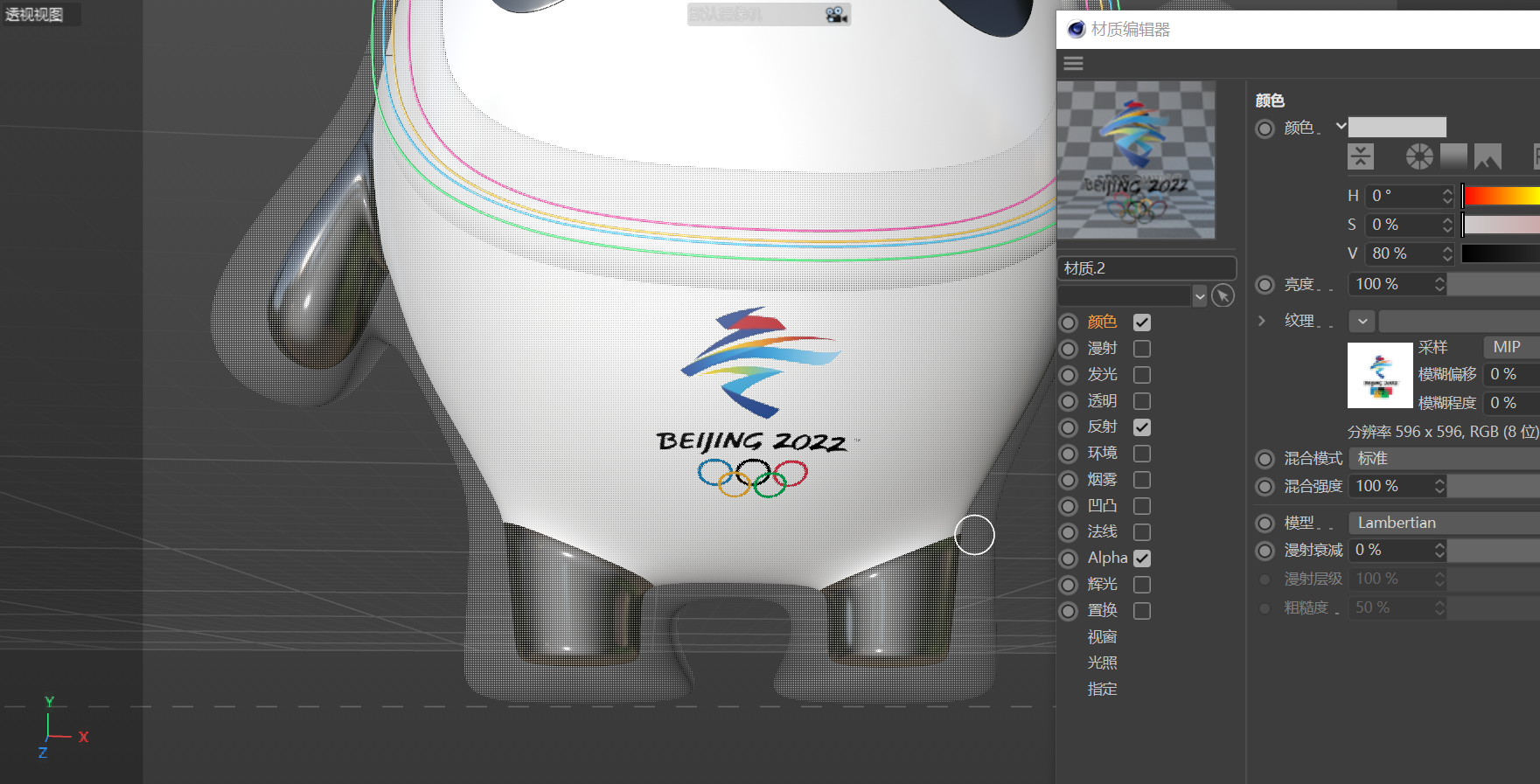Open the 视窗 settings page
This screenshot has height=784, width=1540.
[x=1102, y=637]
